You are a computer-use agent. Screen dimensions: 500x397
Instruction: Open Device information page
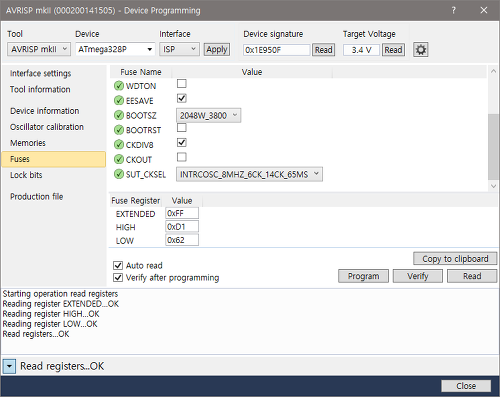pos(45,111)
